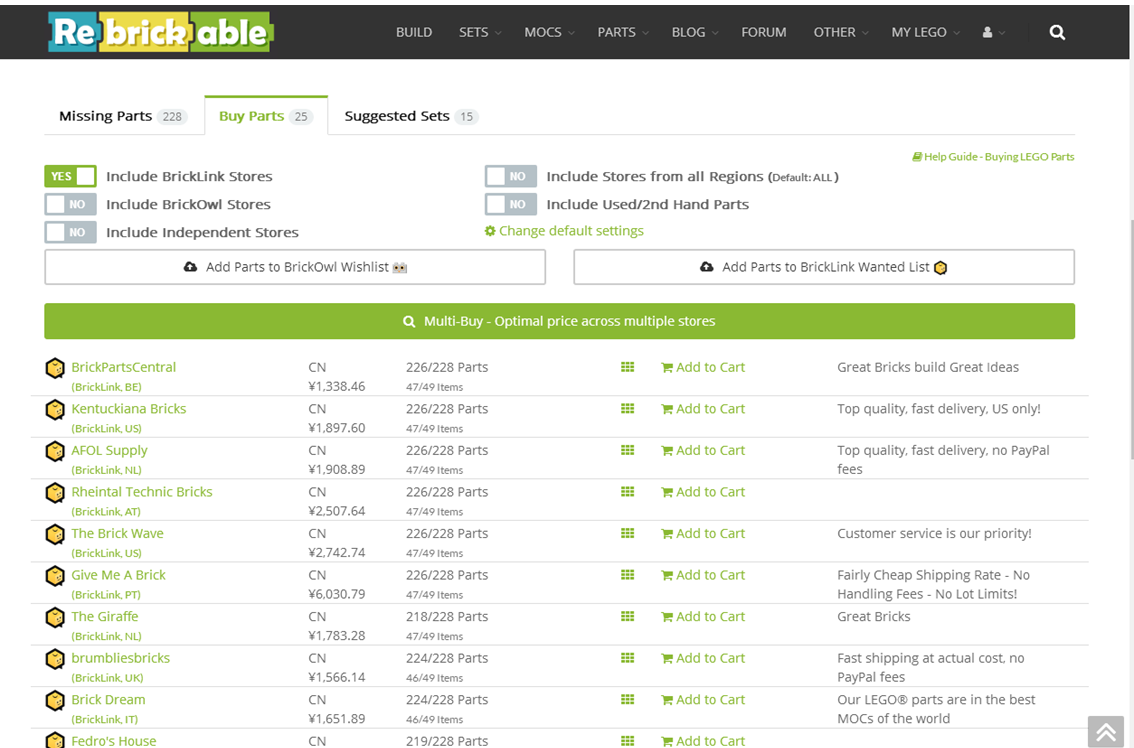The image size is (1134, 748).
Task: Open parts grid icon for BrickPartsCentral
Action: coord(627,367)
